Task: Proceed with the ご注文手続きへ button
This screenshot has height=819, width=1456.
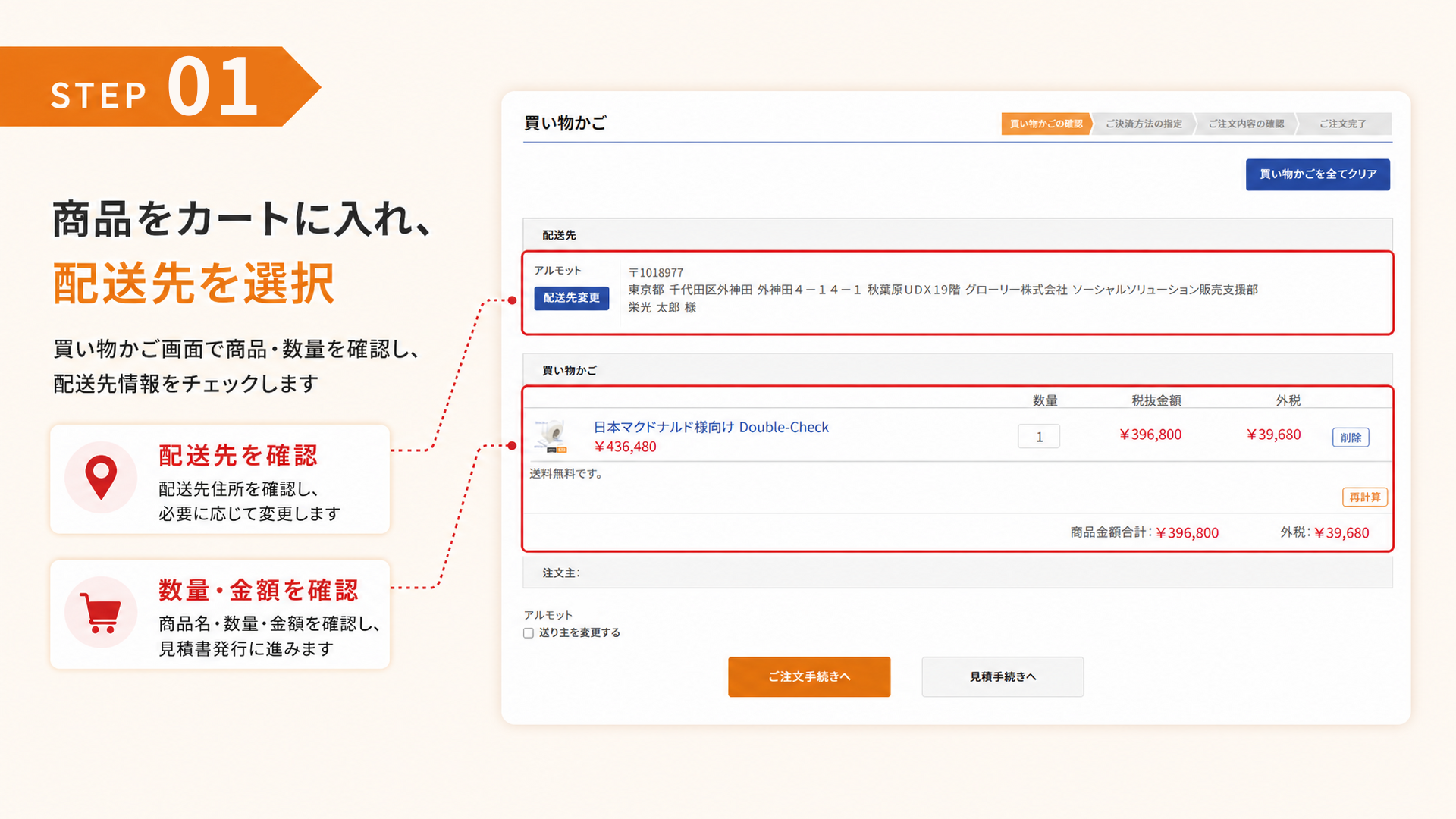Action: click(x=809, y=676)
